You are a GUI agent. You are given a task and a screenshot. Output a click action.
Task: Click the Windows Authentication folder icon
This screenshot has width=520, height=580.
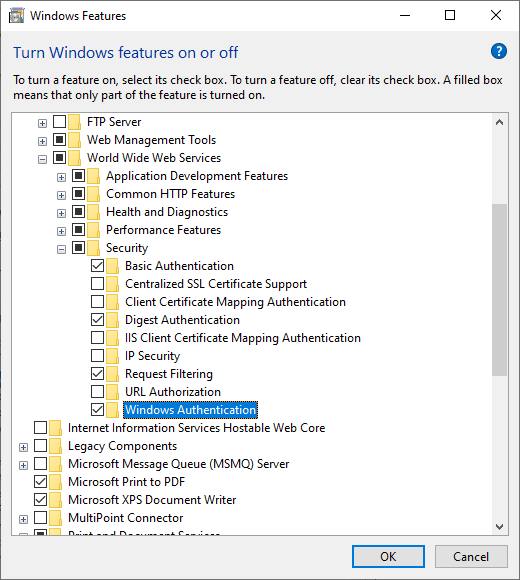pos(112,410)
